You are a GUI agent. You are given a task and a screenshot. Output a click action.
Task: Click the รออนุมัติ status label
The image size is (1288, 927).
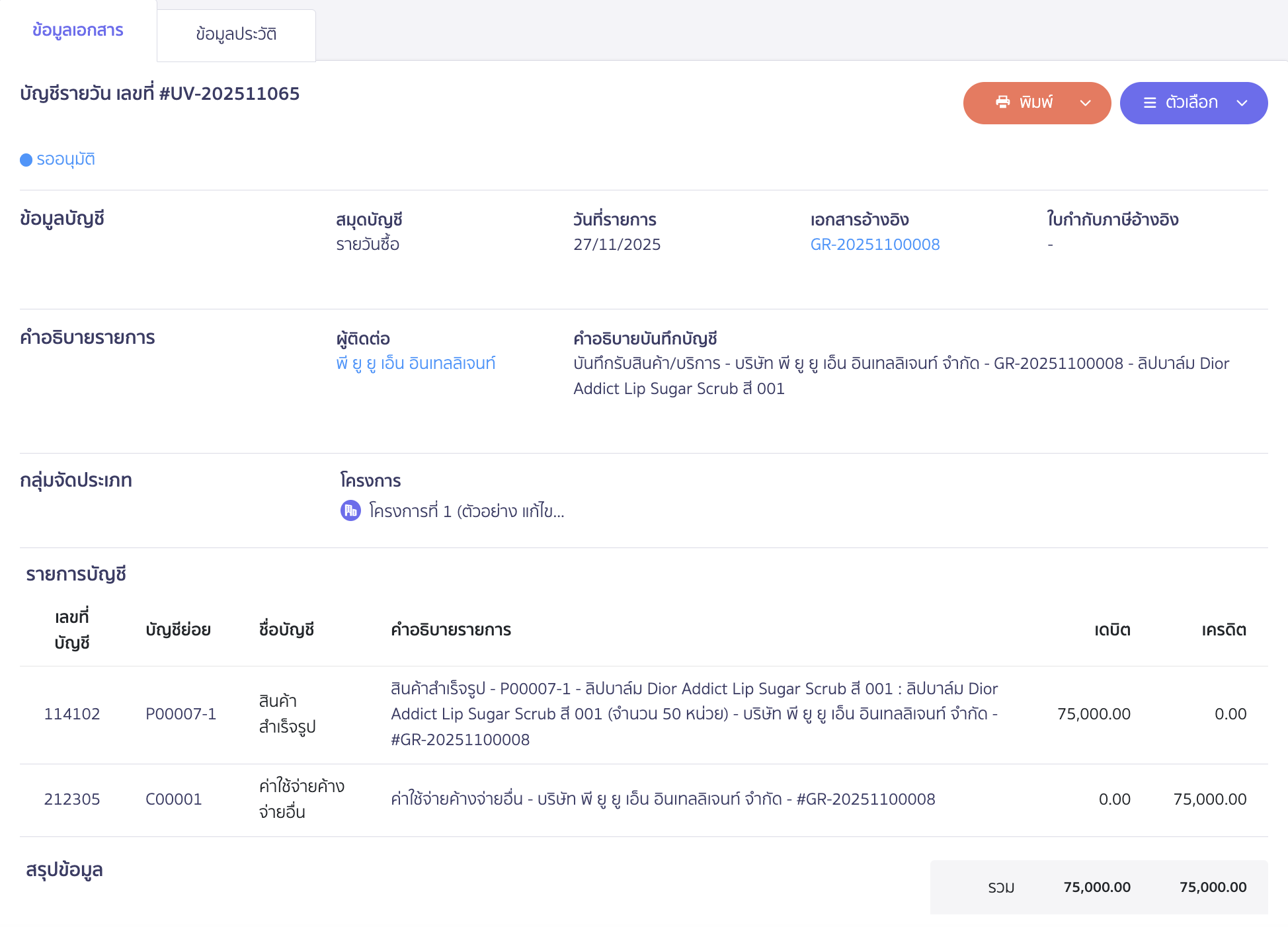point(65,159)
